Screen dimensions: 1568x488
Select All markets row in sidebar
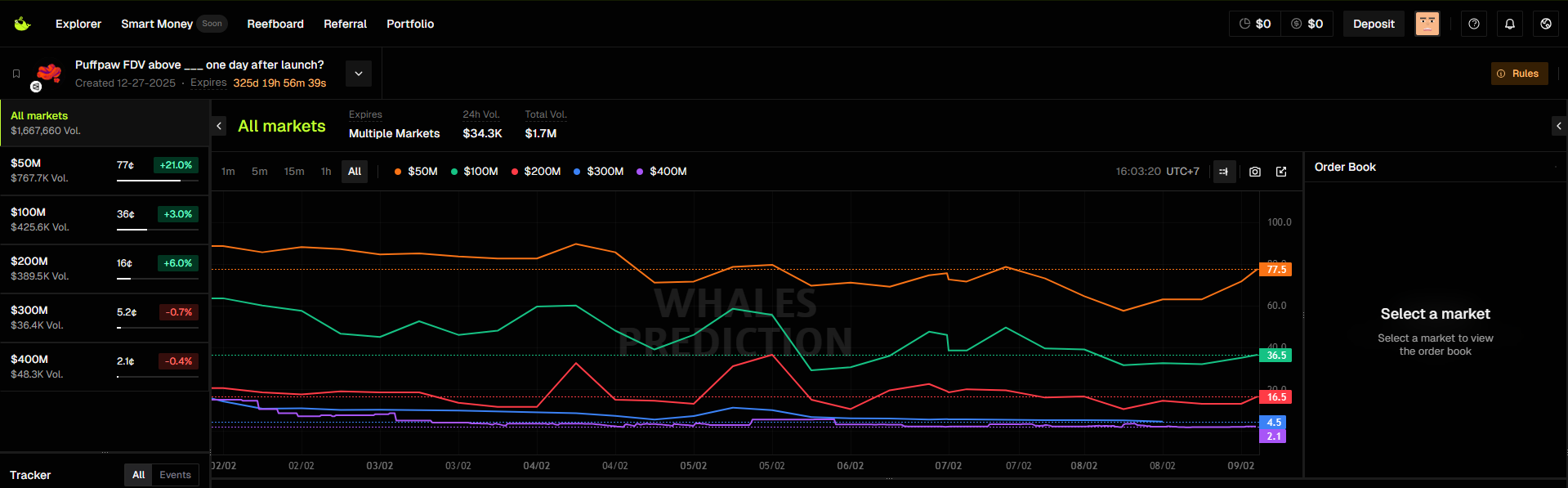coord(105,123)
